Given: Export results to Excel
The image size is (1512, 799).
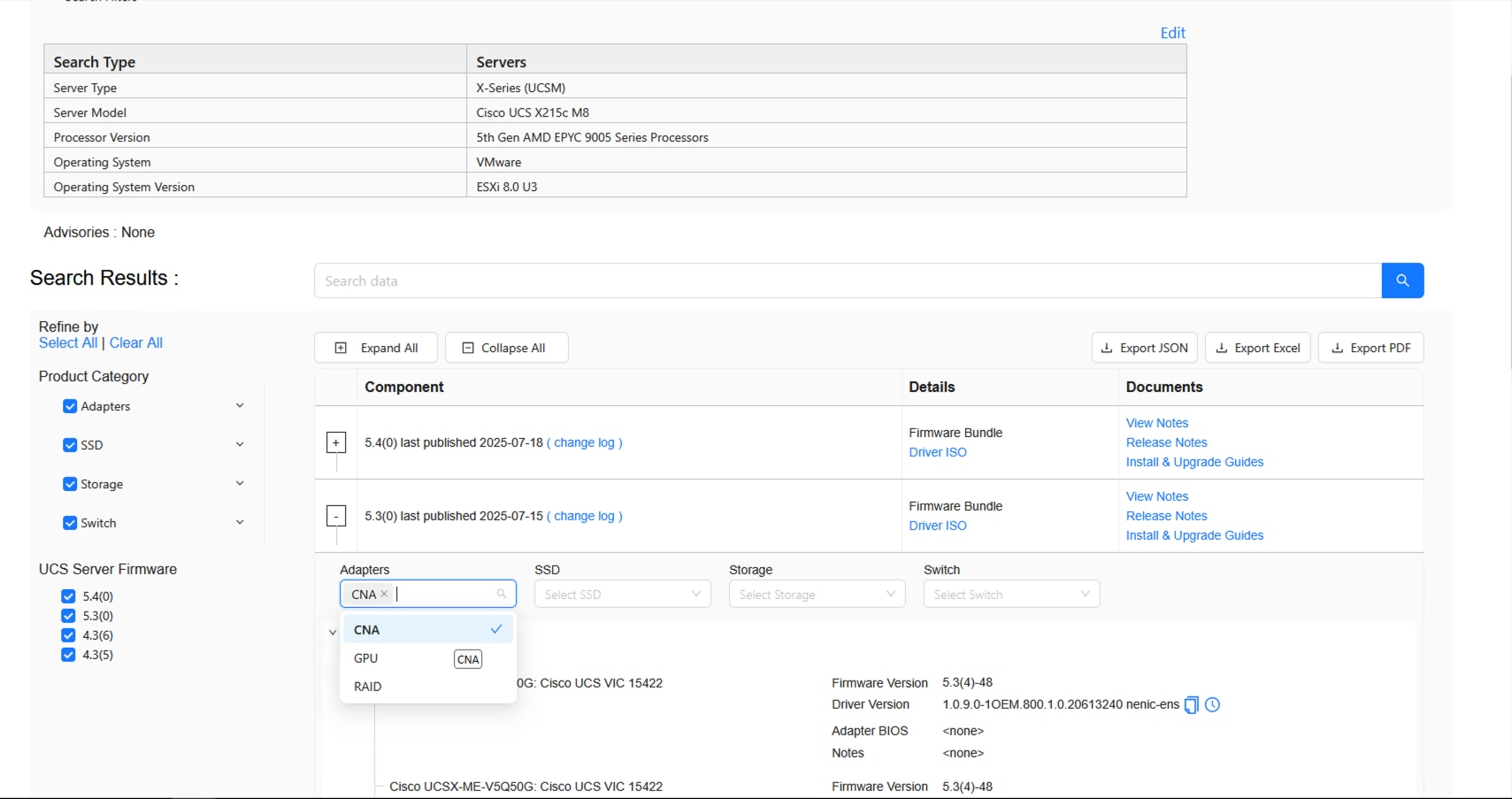Looking at the screenshot, I should click(1257, 348).
